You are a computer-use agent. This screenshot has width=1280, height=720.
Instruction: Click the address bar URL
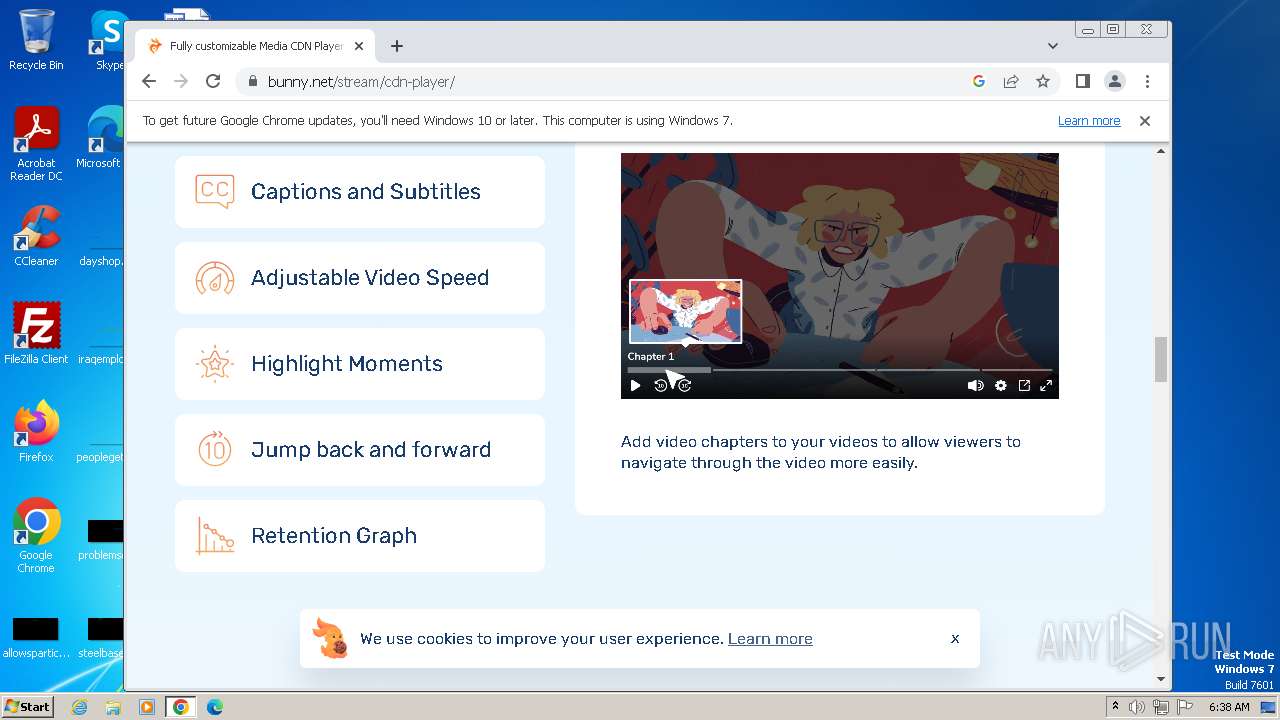click(x=361, y=82)
